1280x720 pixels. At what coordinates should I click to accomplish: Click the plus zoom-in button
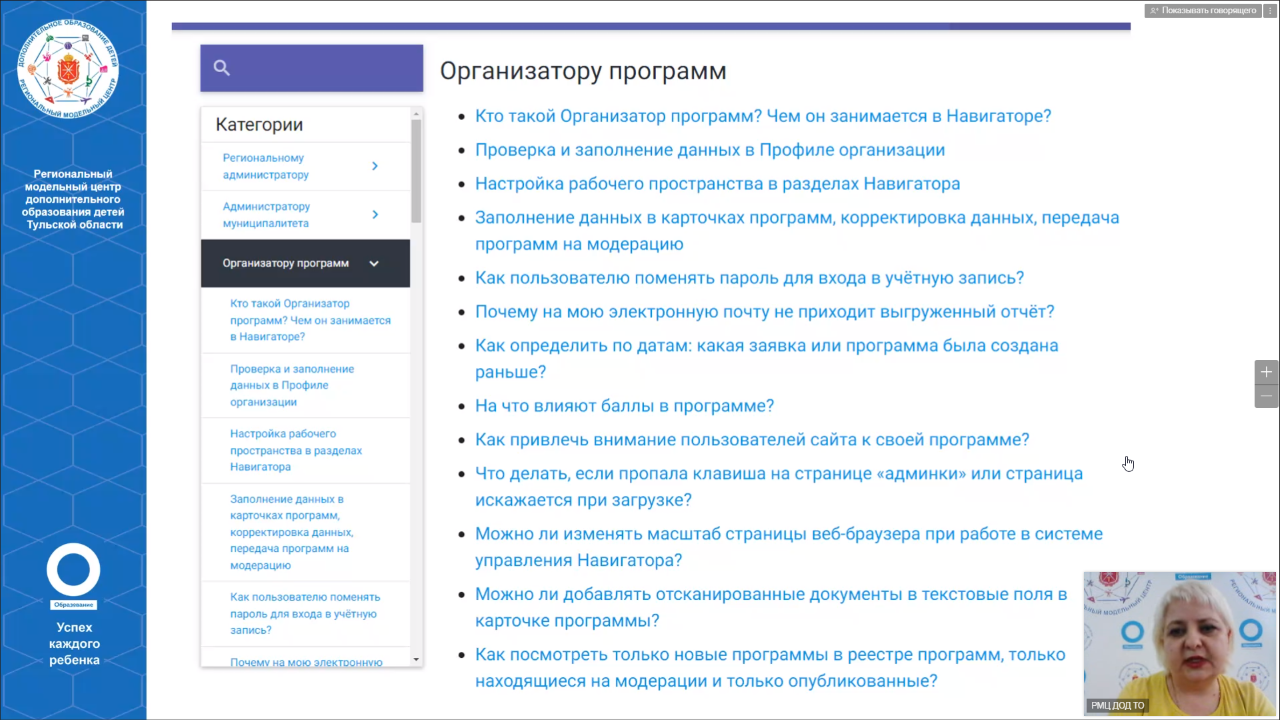click(1266, 372)
